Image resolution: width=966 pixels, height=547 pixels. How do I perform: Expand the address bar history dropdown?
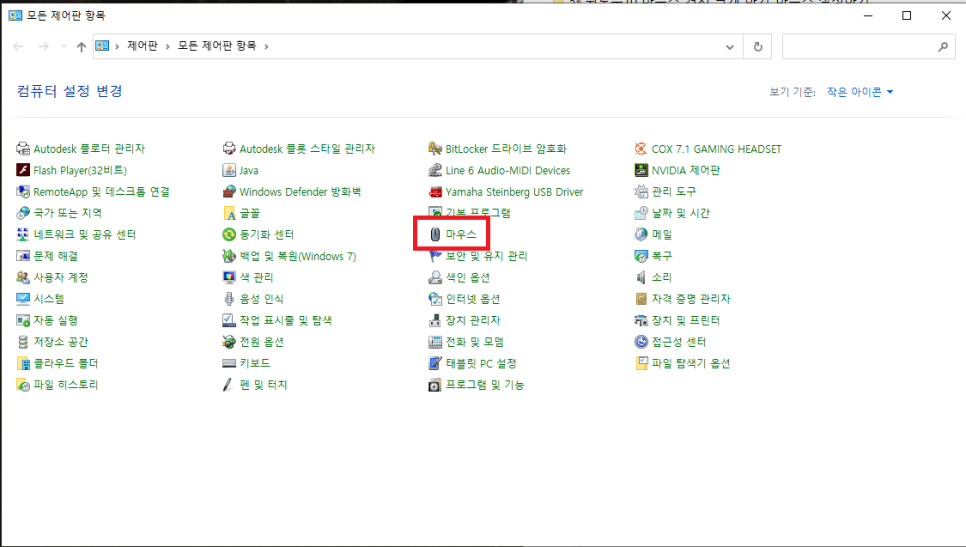click(730, 47)
